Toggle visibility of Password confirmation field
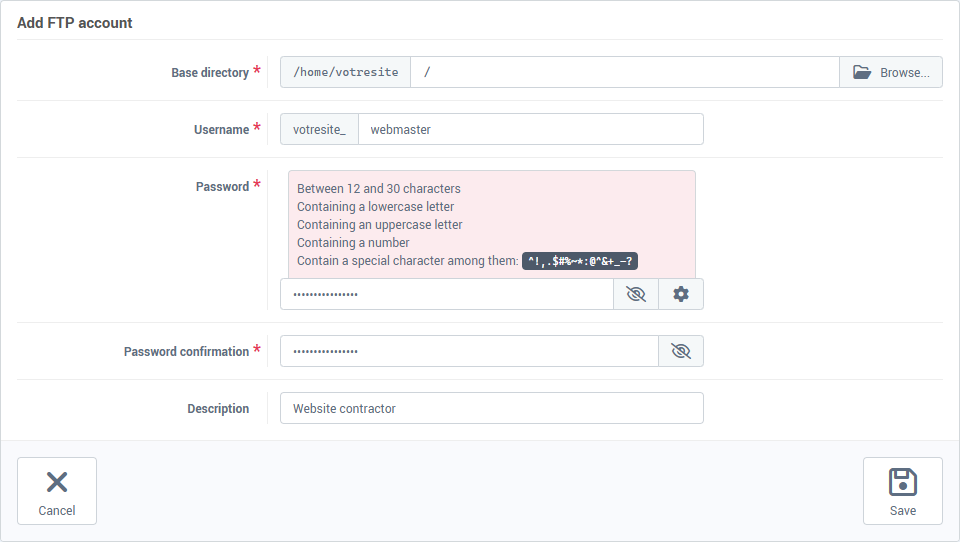 tap(681, 351)
